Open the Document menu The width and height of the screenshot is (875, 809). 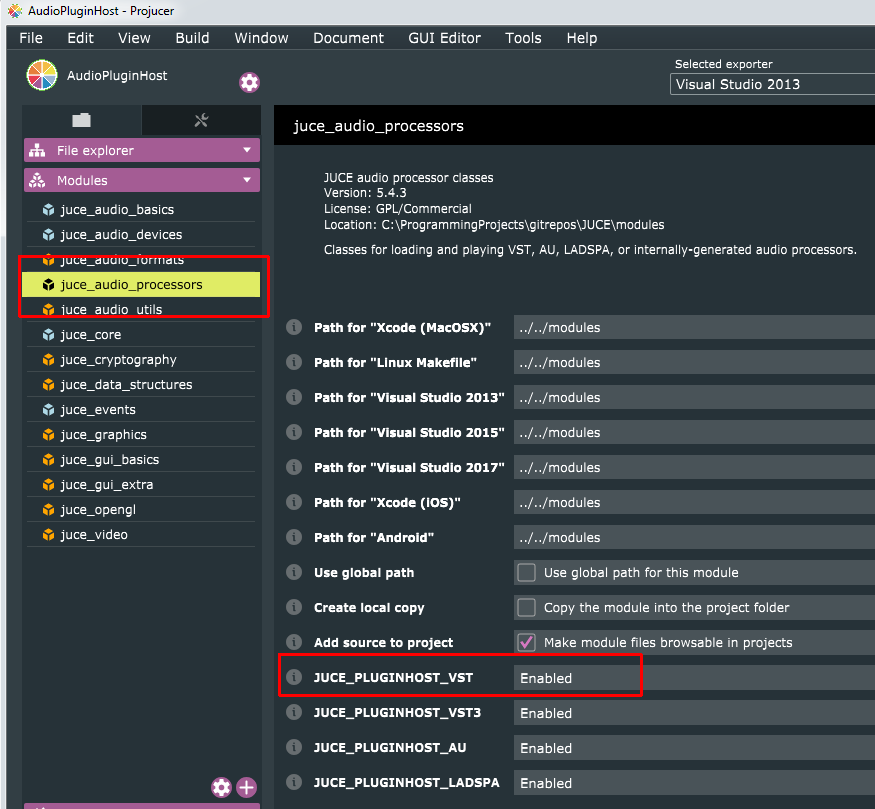[x=348, y=38]
